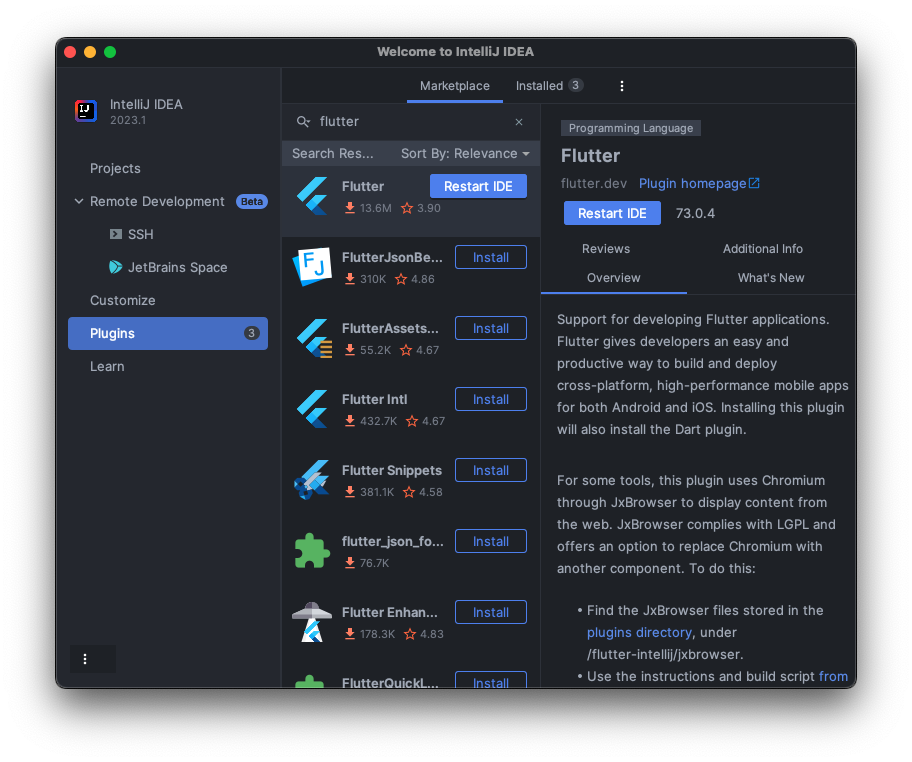Select the Flutter plugin logo icon

click(x=313, y=195)
